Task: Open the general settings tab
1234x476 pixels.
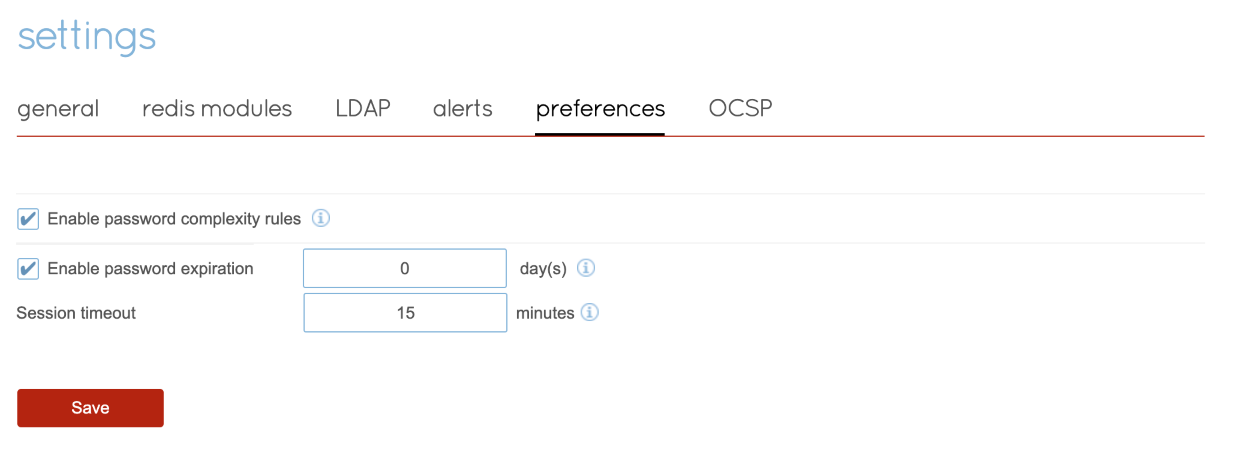Action: click(58, 109)
